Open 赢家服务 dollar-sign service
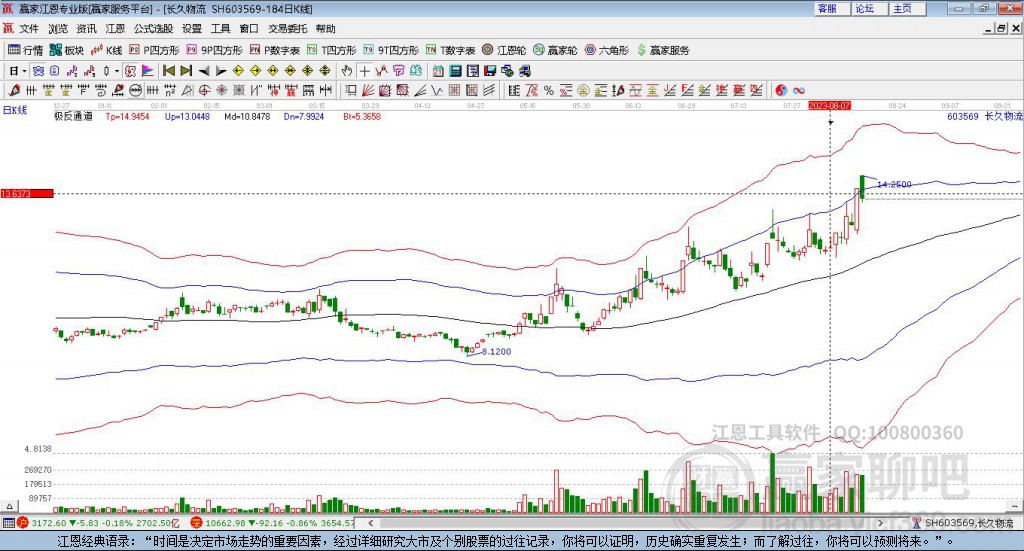Screen dimensions: 1024x551 click(663, 50)
